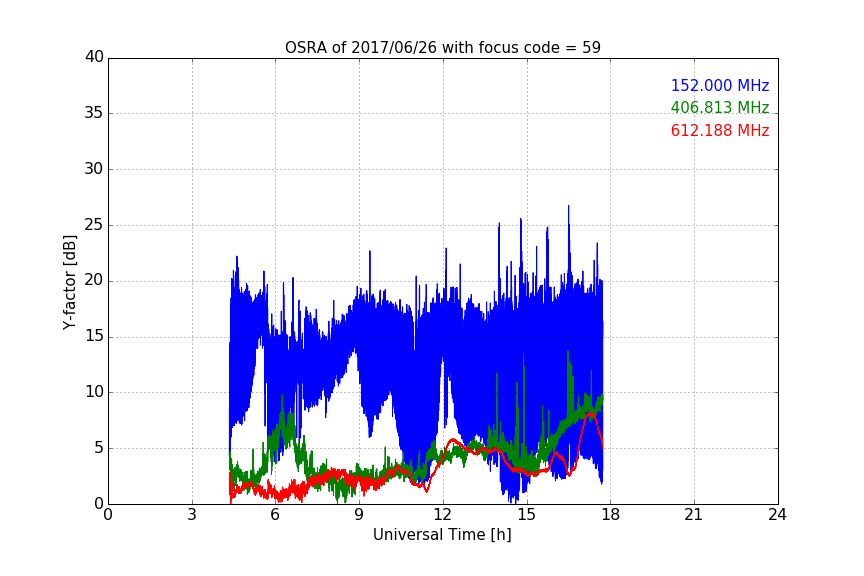Viewport: 864px width, 576px height.
Task: Click the x-axis tick label "3"
Action: point(192,515)
